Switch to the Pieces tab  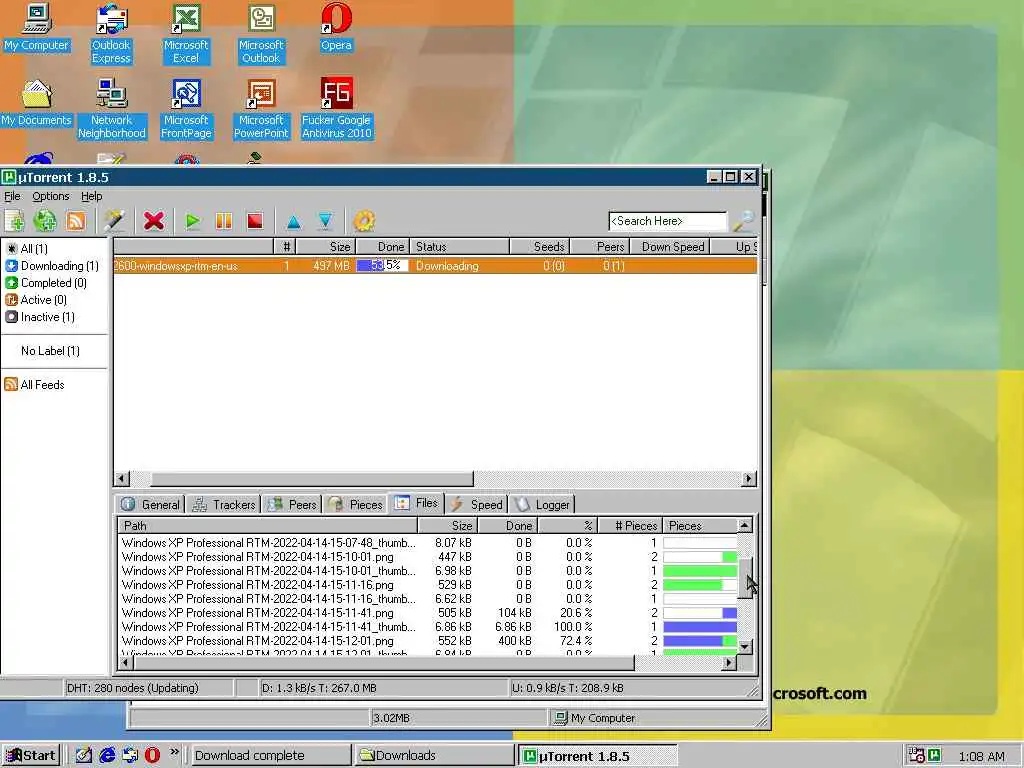[x=356, y=504]
